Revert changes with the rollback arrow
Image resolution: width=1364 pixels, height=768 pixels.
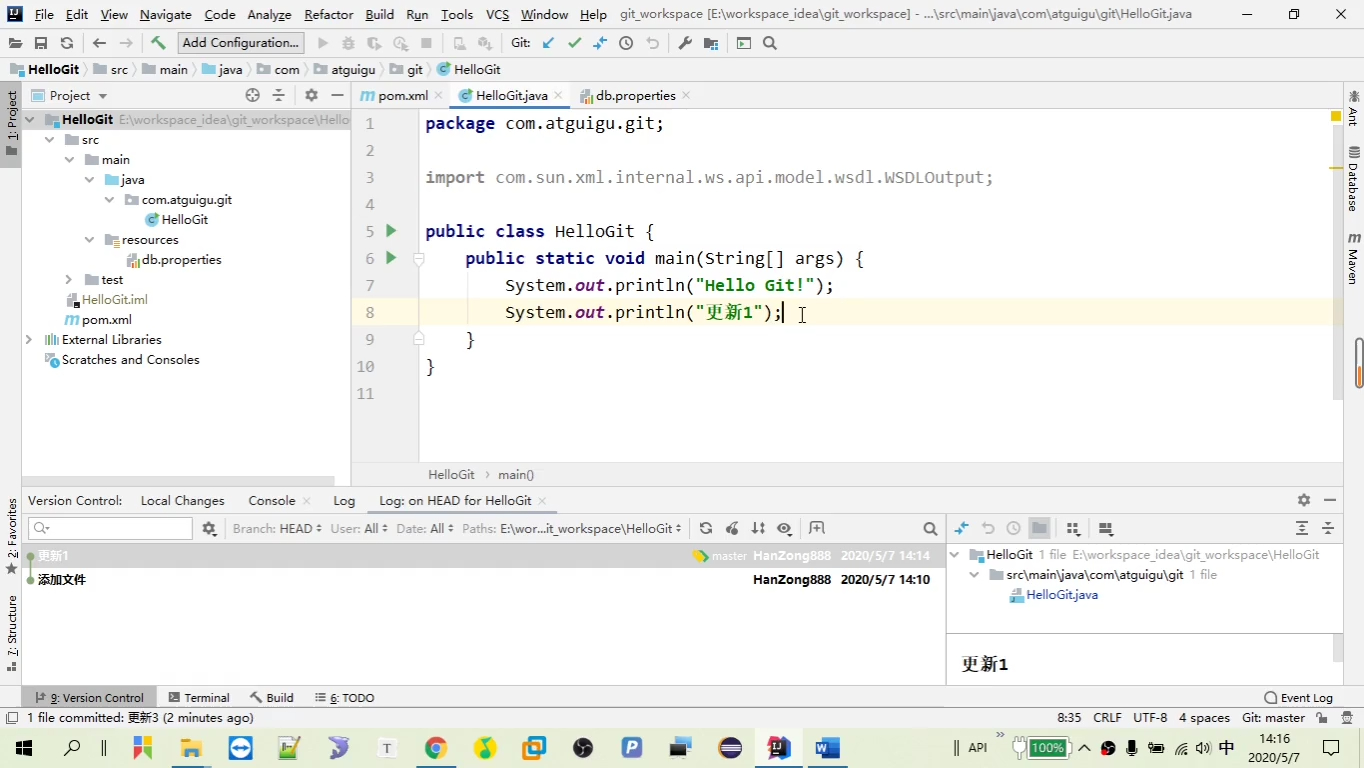point(652,43)
